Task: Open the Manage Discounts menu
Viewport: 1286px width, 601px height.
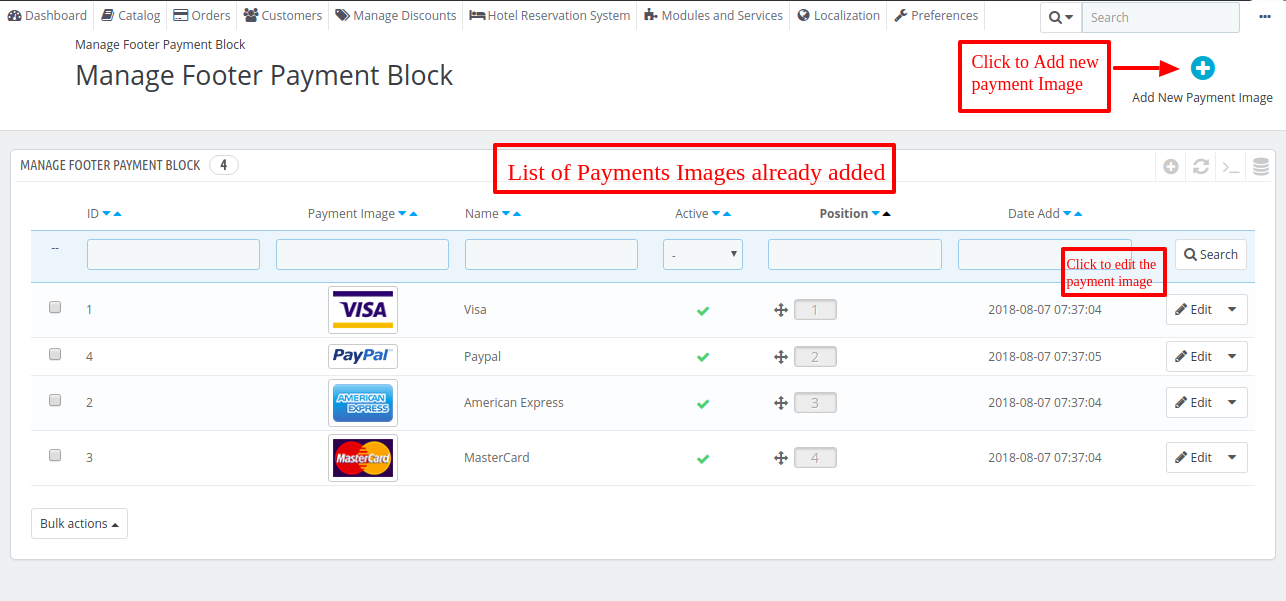Action: [396, 15]
